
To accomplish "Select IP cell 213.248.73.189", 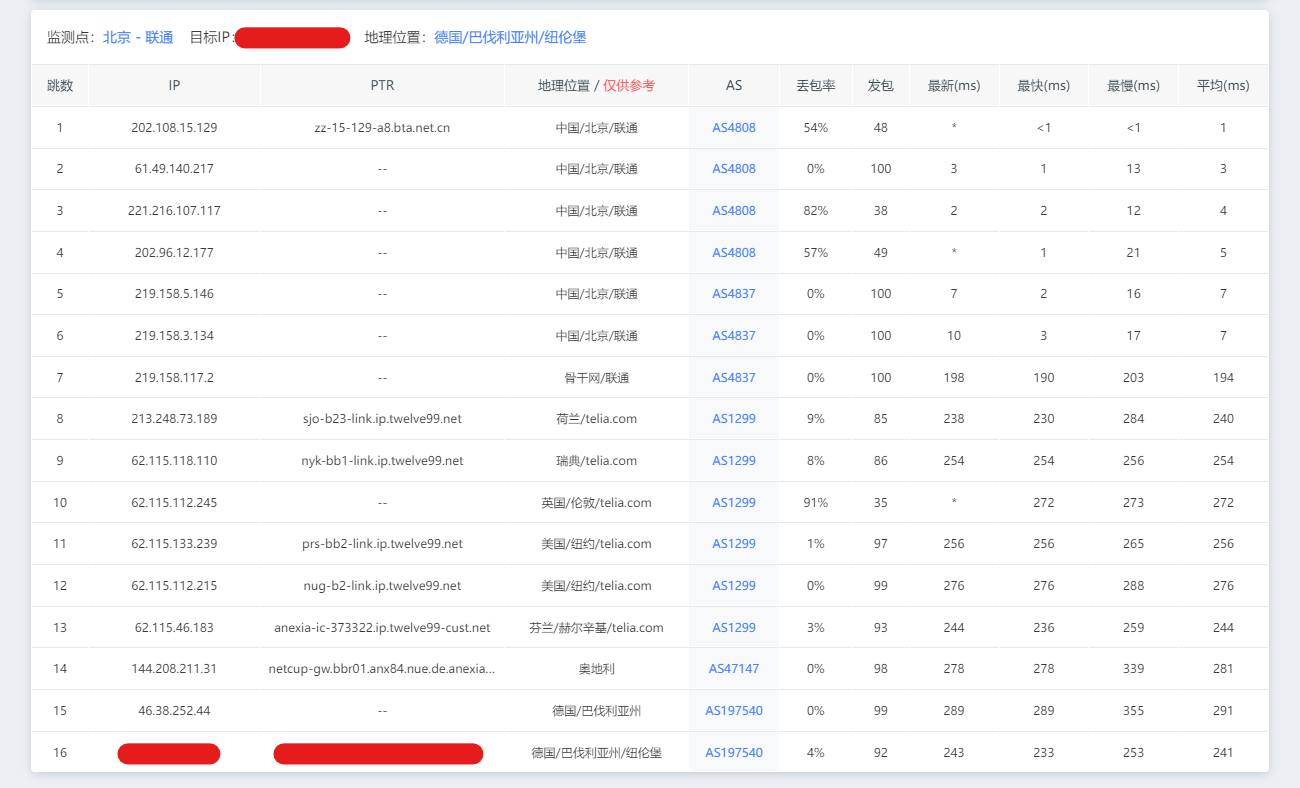I will [174, 419].
